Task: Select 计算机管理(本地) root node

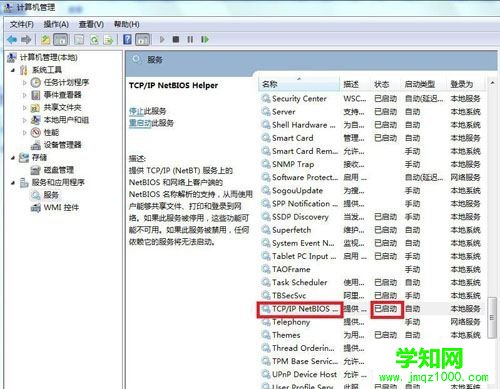Action: click(48, 57)
